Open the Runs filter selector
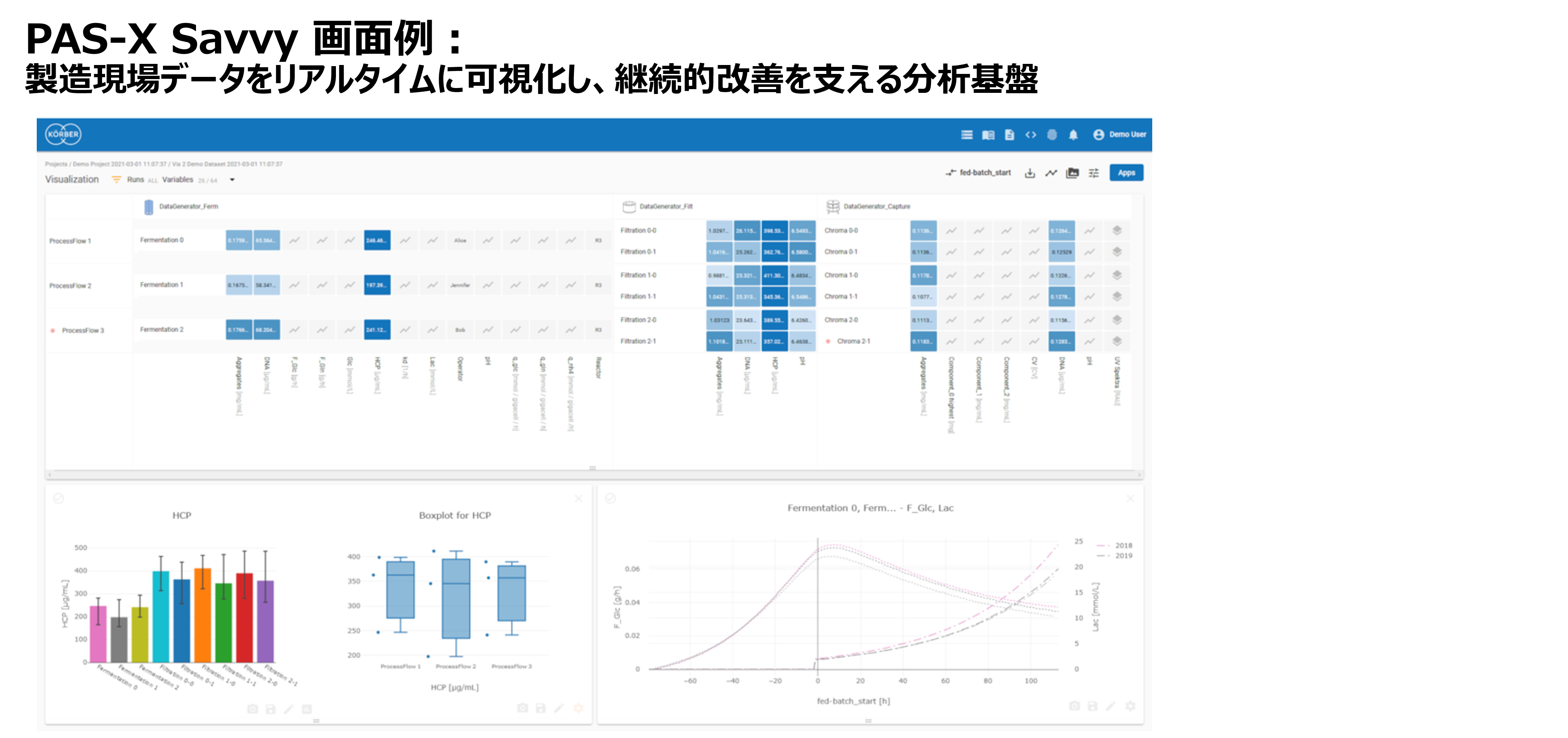The width and height of the screenshot is (1568, 738). (135, 180)
